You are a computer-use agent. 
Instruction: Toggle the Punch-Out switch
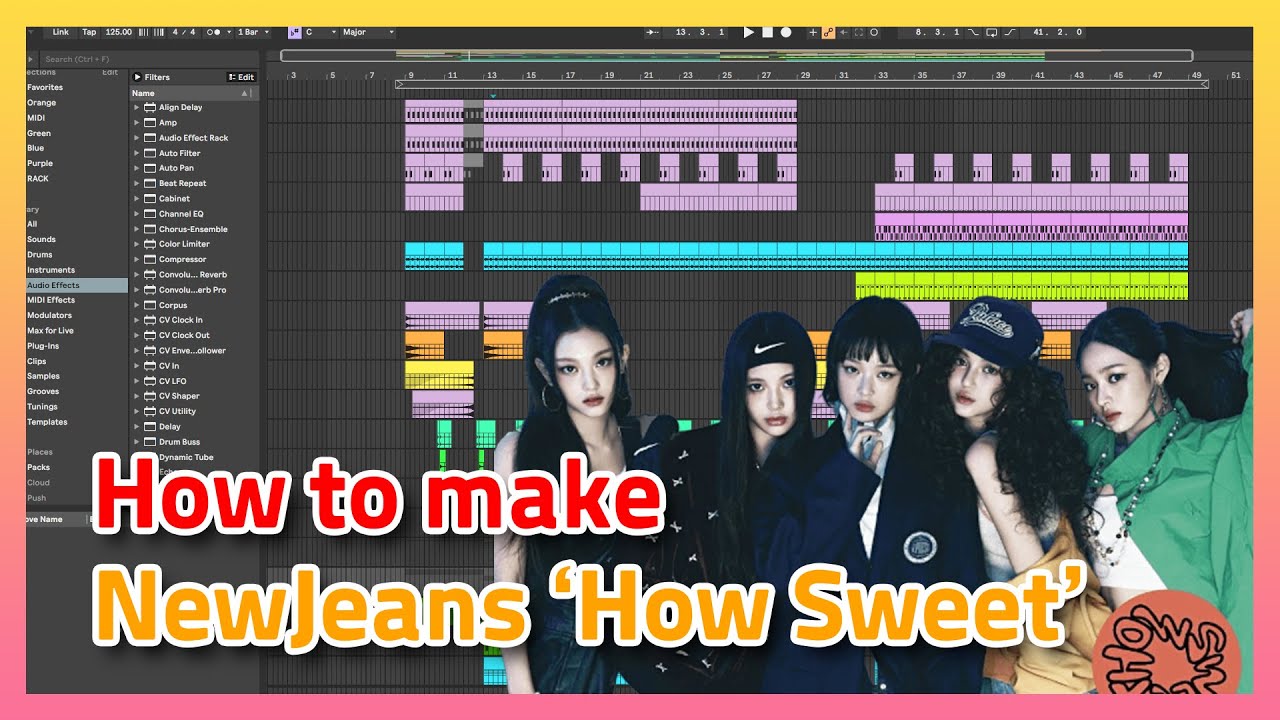tap(1010, 32)
